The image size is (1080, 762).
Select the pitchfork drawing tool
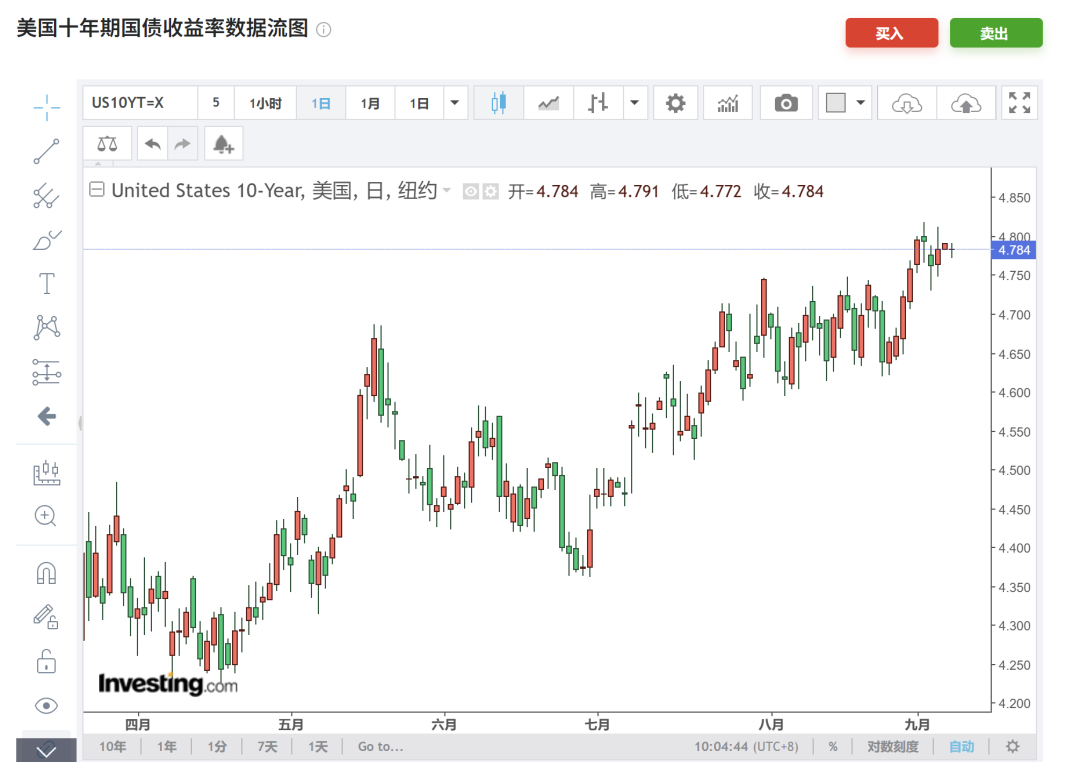(x=47, y=196)
